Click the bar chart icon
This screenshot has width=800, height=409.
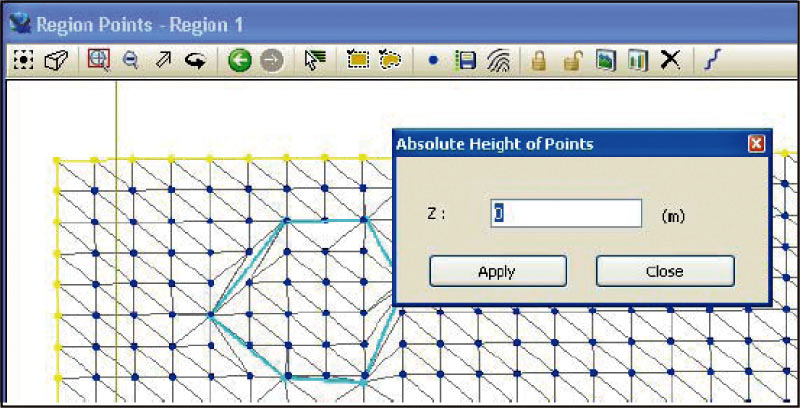pyautogui.click(x=638, y=61)
